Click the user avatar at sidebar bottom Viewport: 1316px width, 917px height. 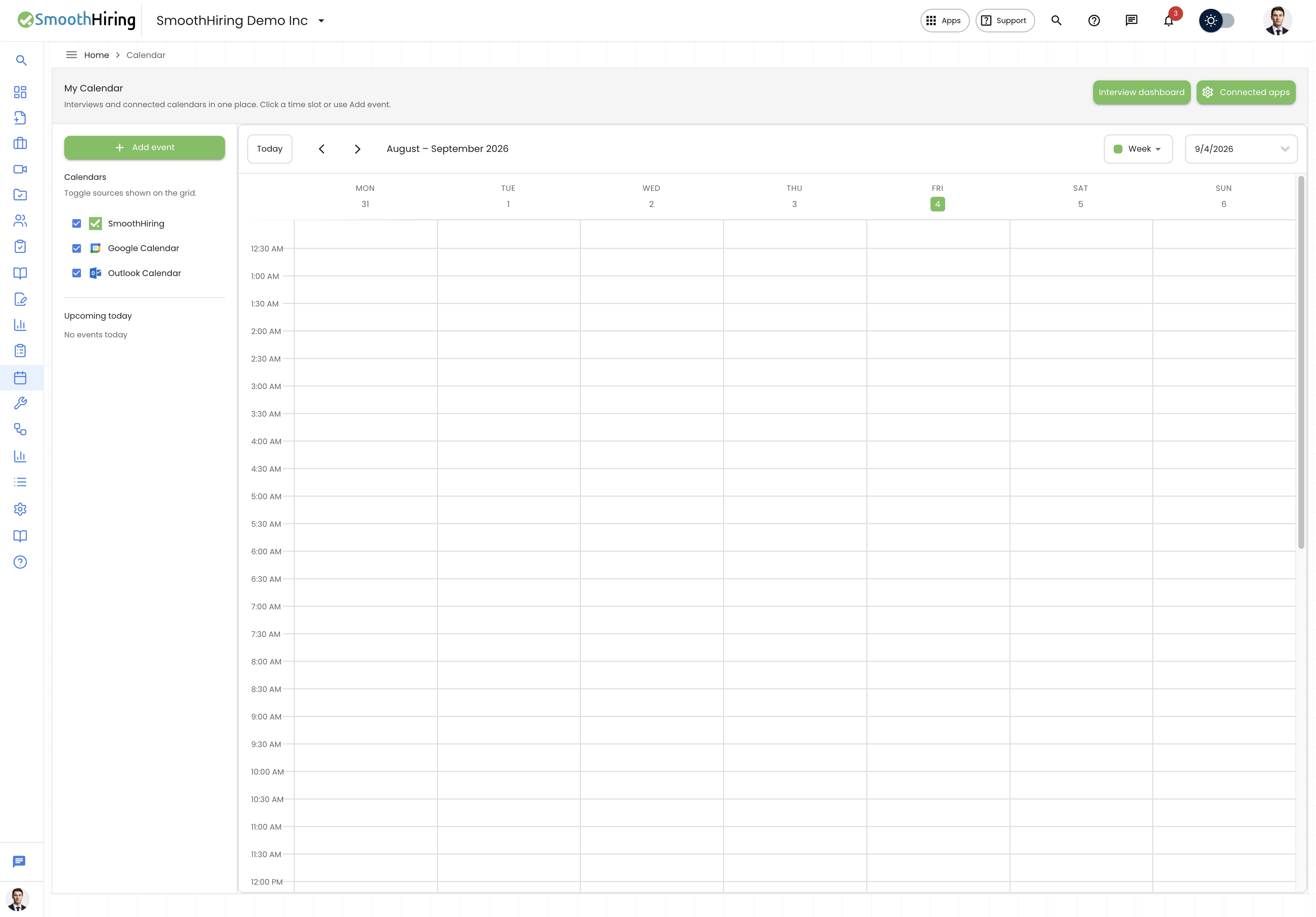coord(18,899)
